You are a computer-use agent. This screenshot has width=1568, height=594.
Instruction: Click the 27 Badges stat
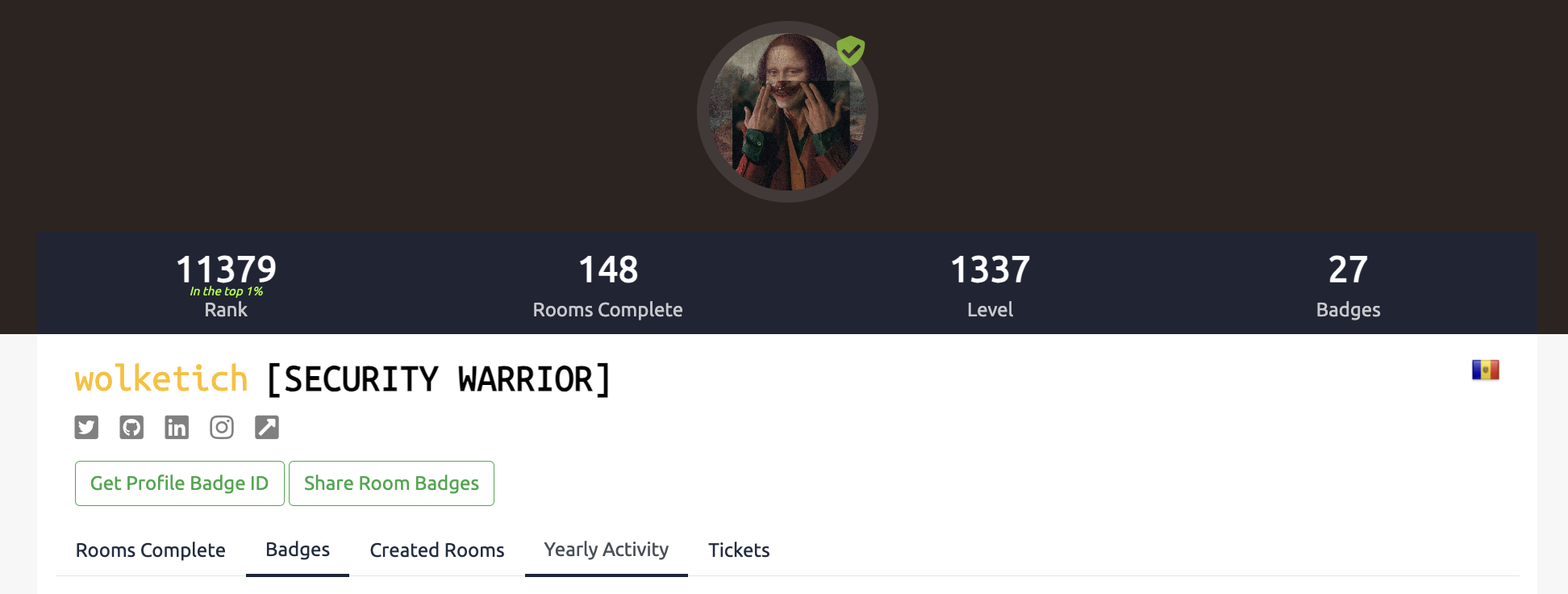coord(1349,285)
